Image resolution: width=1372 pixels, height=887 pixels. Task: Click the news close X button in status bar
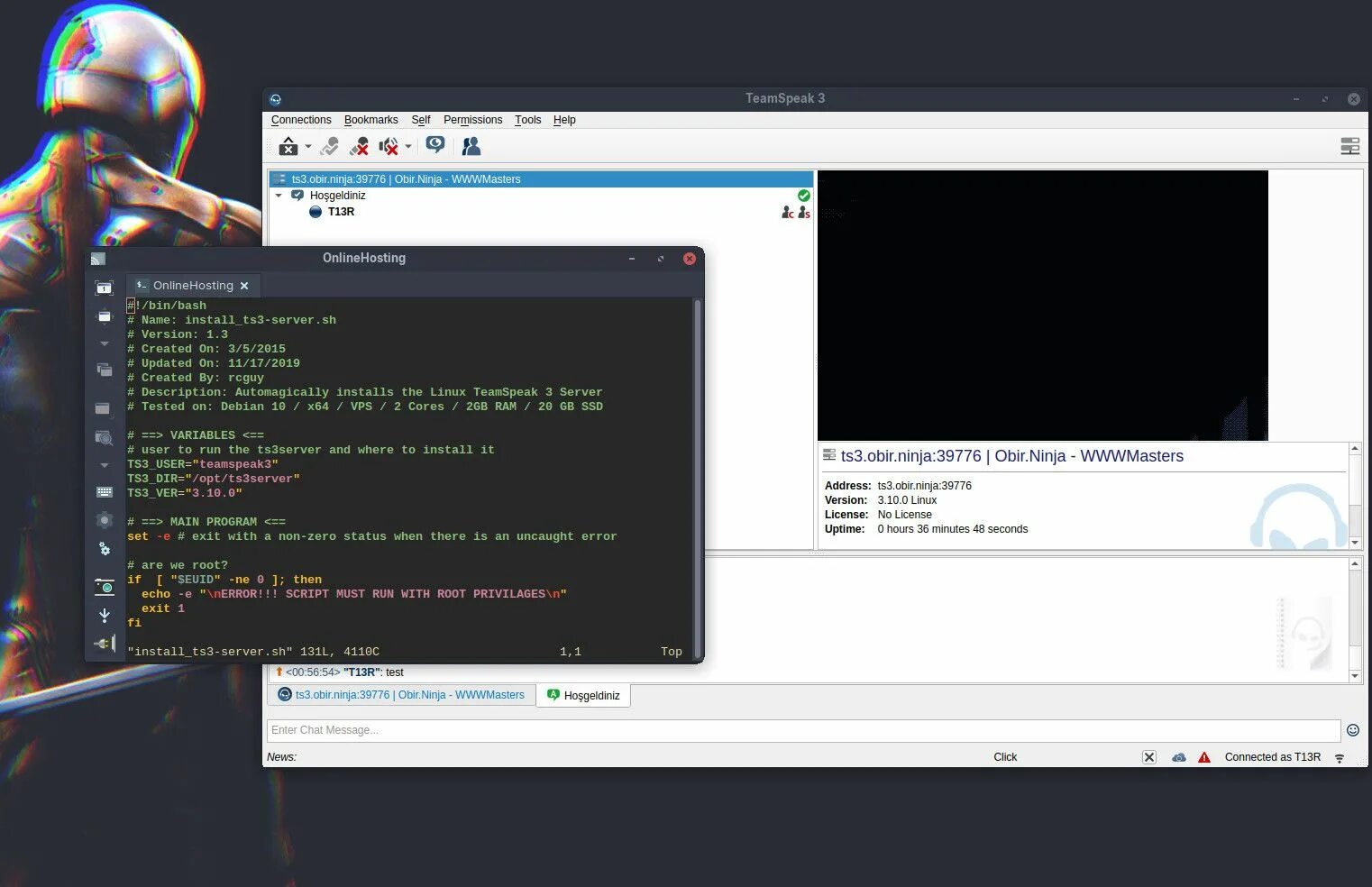(1149, 757)
